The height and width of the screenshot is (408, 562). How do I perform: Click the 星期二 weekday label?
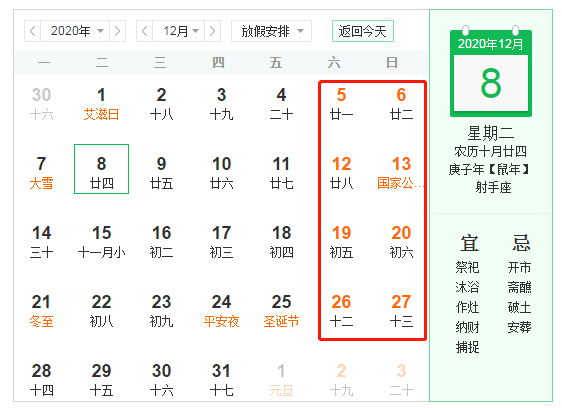[x=491, y=133]
